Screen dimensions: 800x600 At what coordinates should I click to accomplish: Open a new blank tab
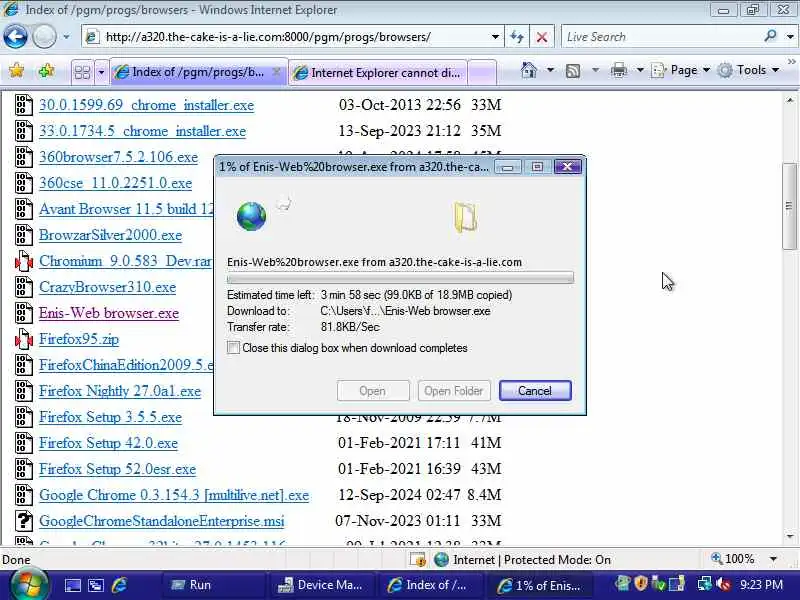(482, 73)
